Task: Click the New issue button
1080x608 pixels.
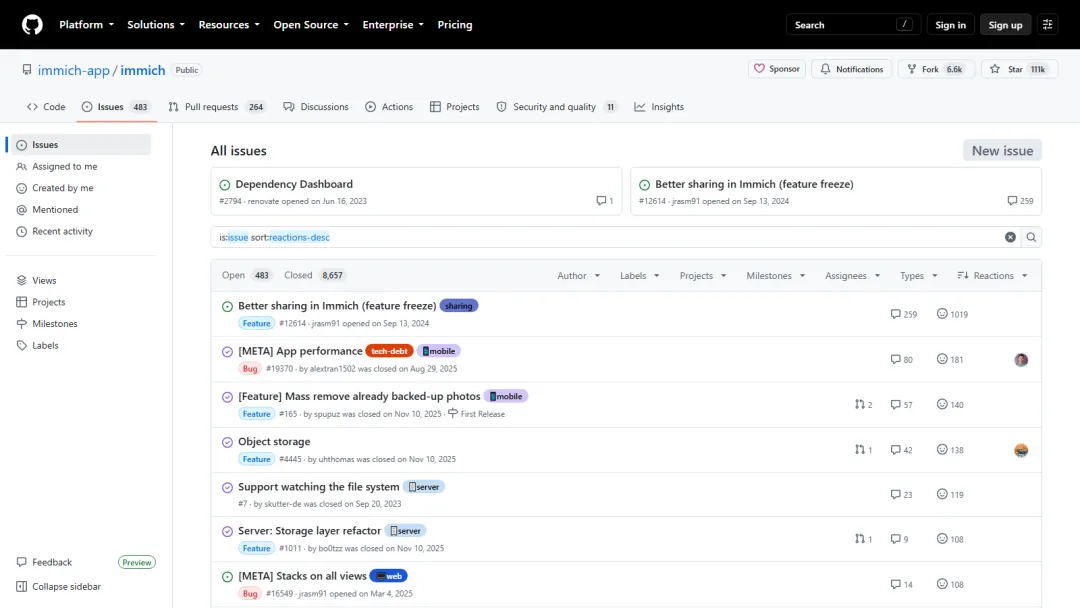Action: pos(1002,151)
